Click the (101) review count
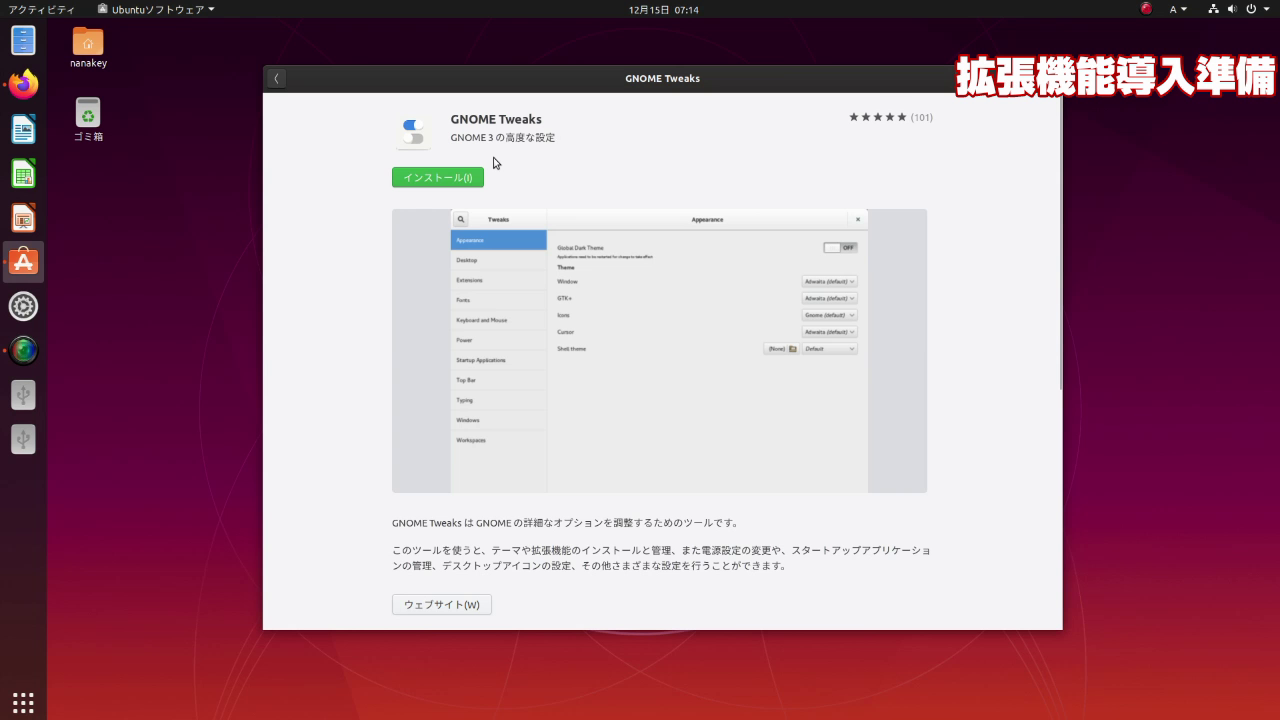1280x720 pixels. 922,117
